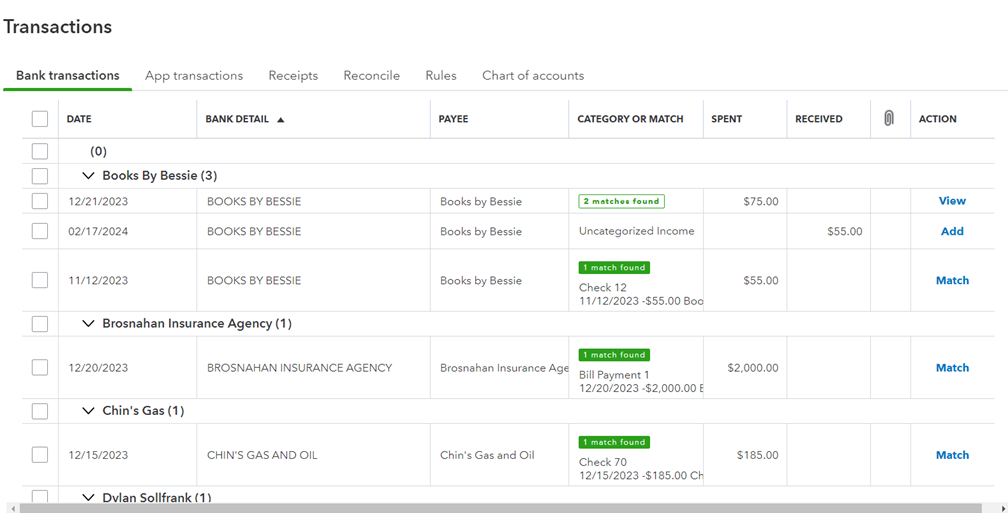Click the 1 match found badge for Check 12
This screenshot has width=1008, height=513.
click(614, 267)
